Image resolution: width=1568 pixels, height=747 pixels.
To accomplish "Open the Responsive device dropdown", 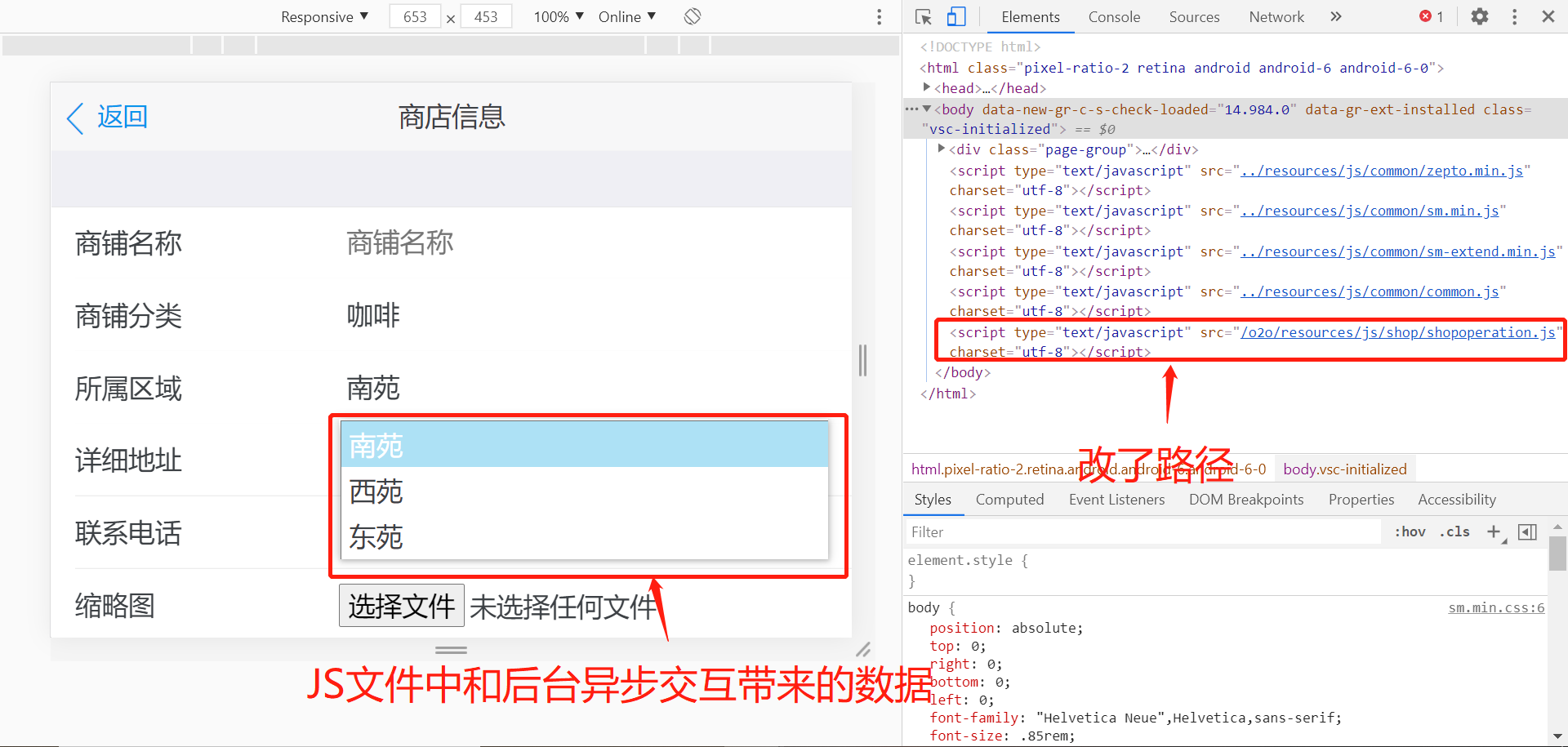I will point(324,16).
